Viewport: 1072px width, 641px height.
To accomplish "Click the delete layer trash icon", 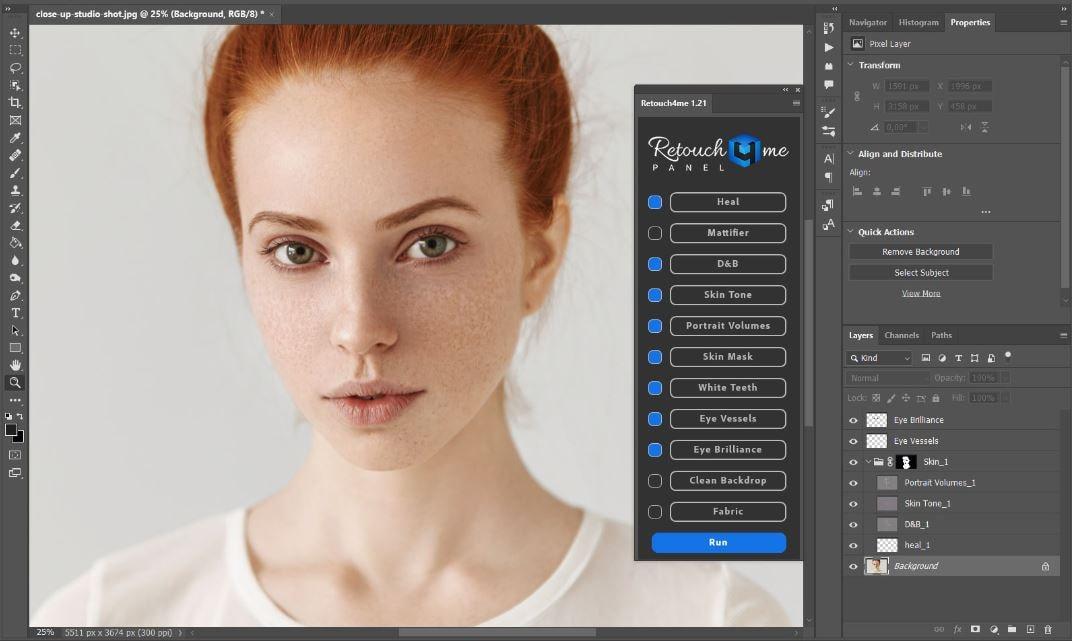I will point(1047,629).
